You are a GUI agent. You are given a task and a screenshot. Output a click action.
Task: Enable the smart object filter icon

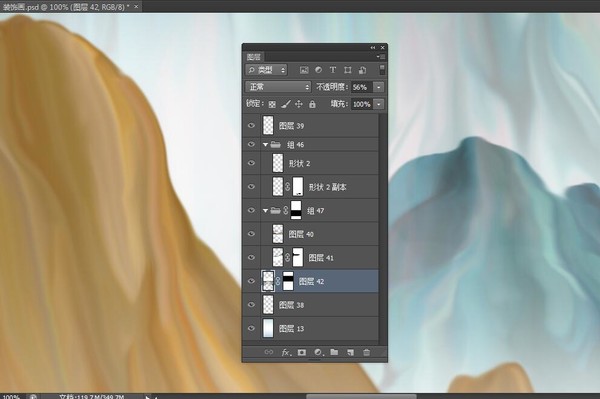tap(362, 70)
